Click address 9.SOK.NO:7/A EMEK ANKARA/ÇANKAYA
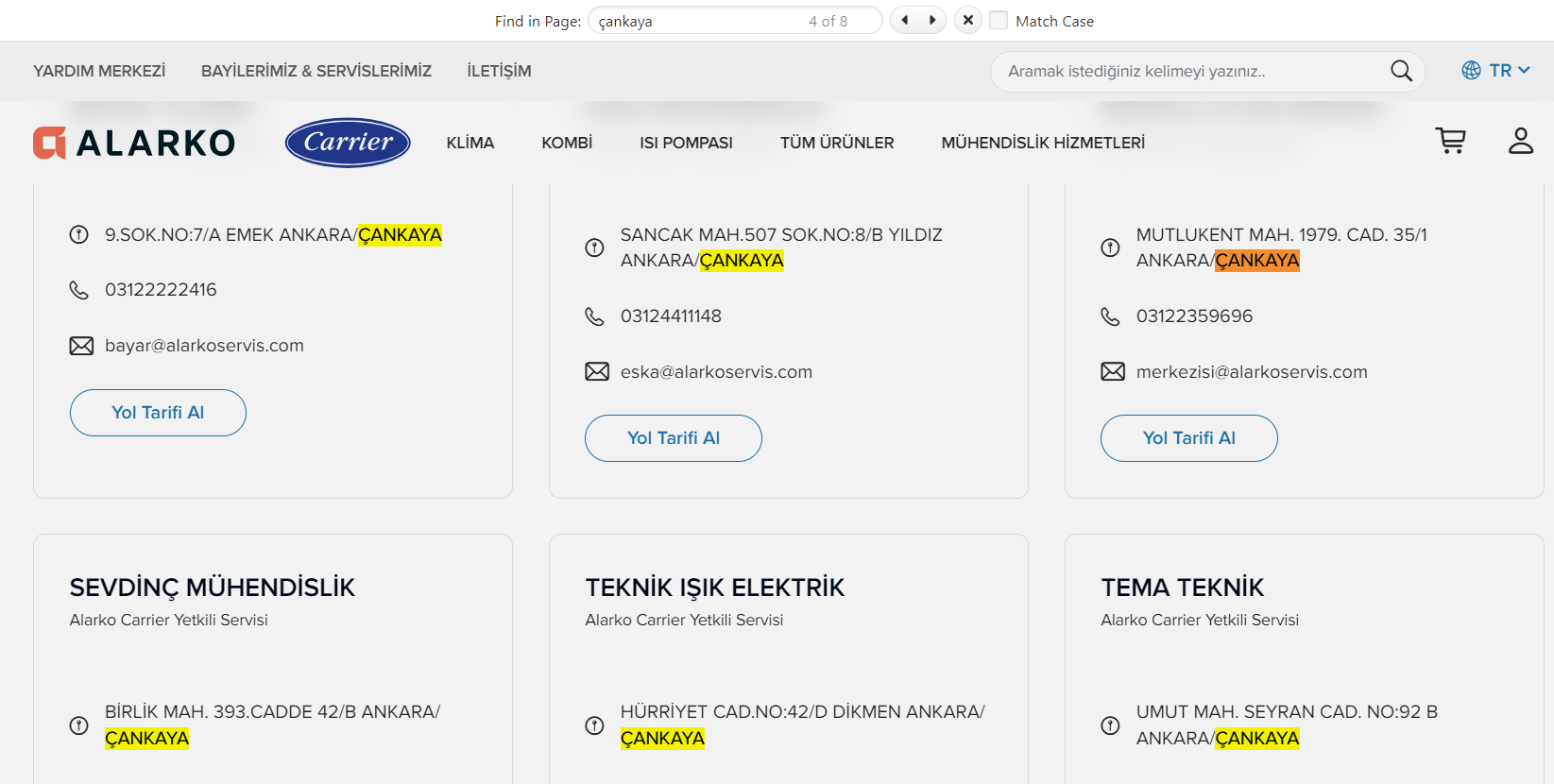Image resolution: width=1554 pixels, height=784 pixels. [x=273, y=235]
